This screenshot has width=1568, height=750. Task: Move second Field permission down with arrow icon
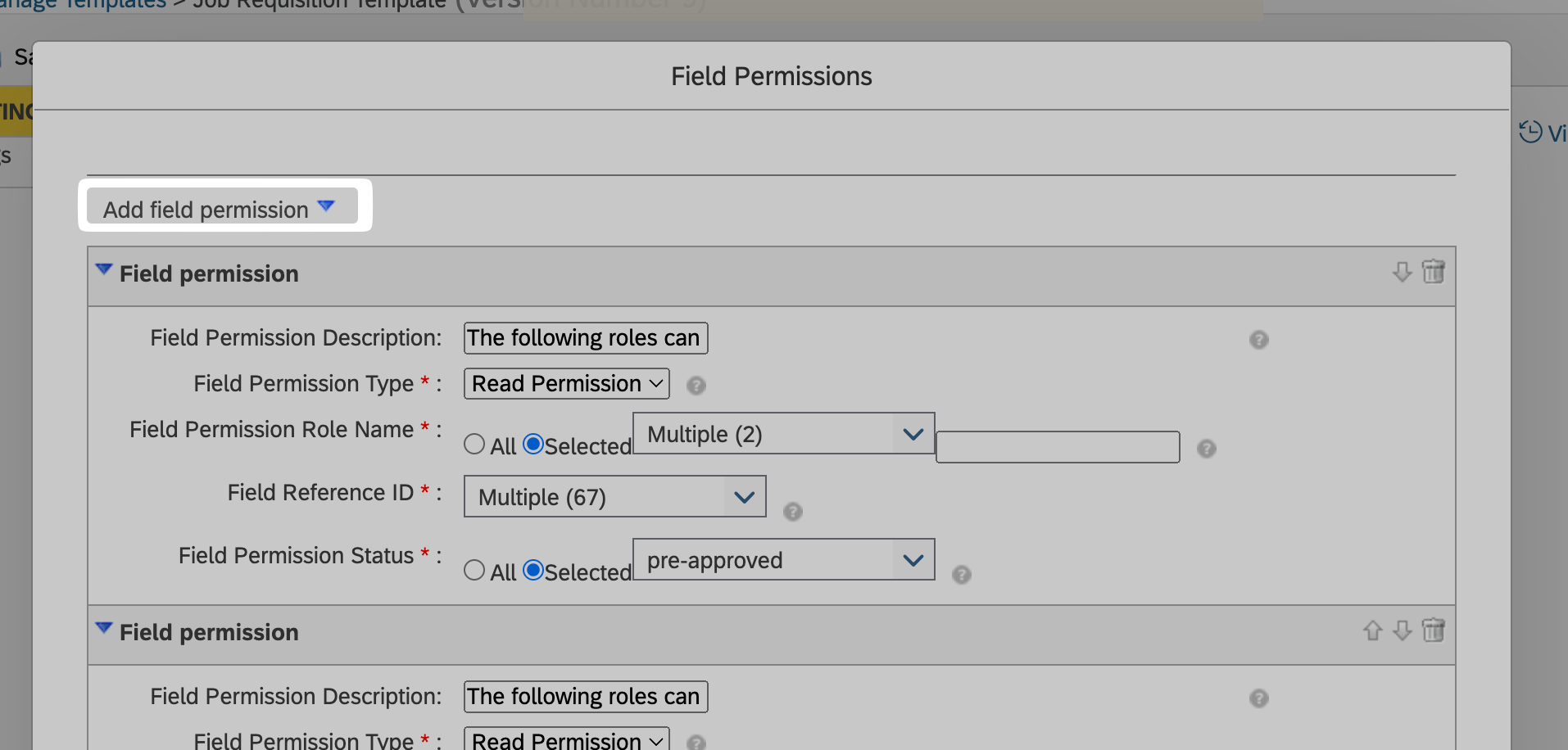1402,630
